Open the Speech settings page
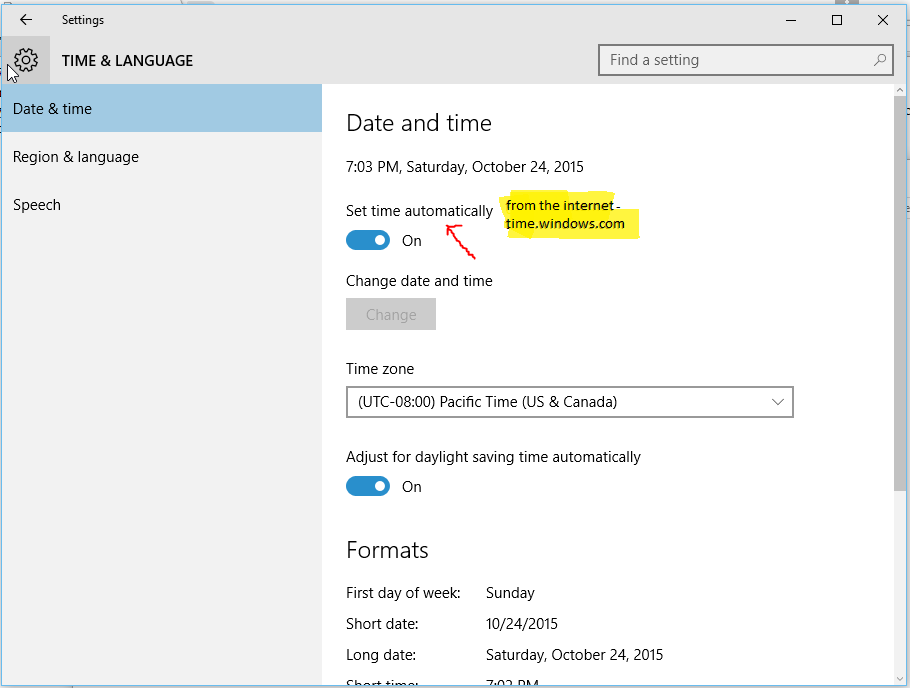The height and width of the screenshot is (688, 910). (37, 204)
